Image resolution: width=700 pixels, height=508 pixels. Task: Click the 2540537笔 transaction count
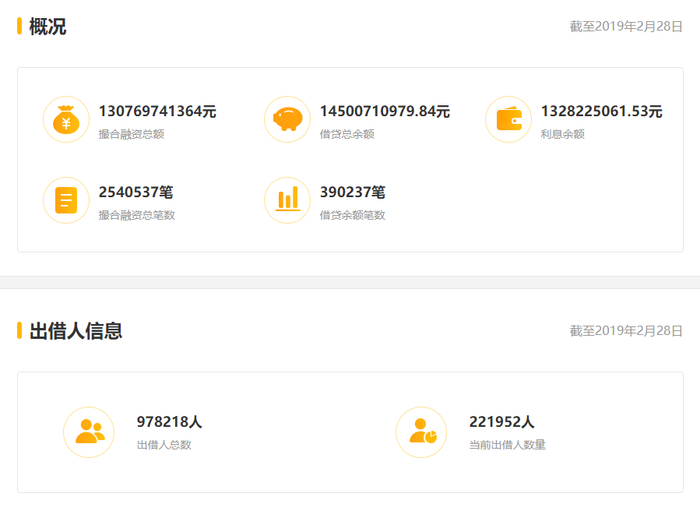pos(136,192)
